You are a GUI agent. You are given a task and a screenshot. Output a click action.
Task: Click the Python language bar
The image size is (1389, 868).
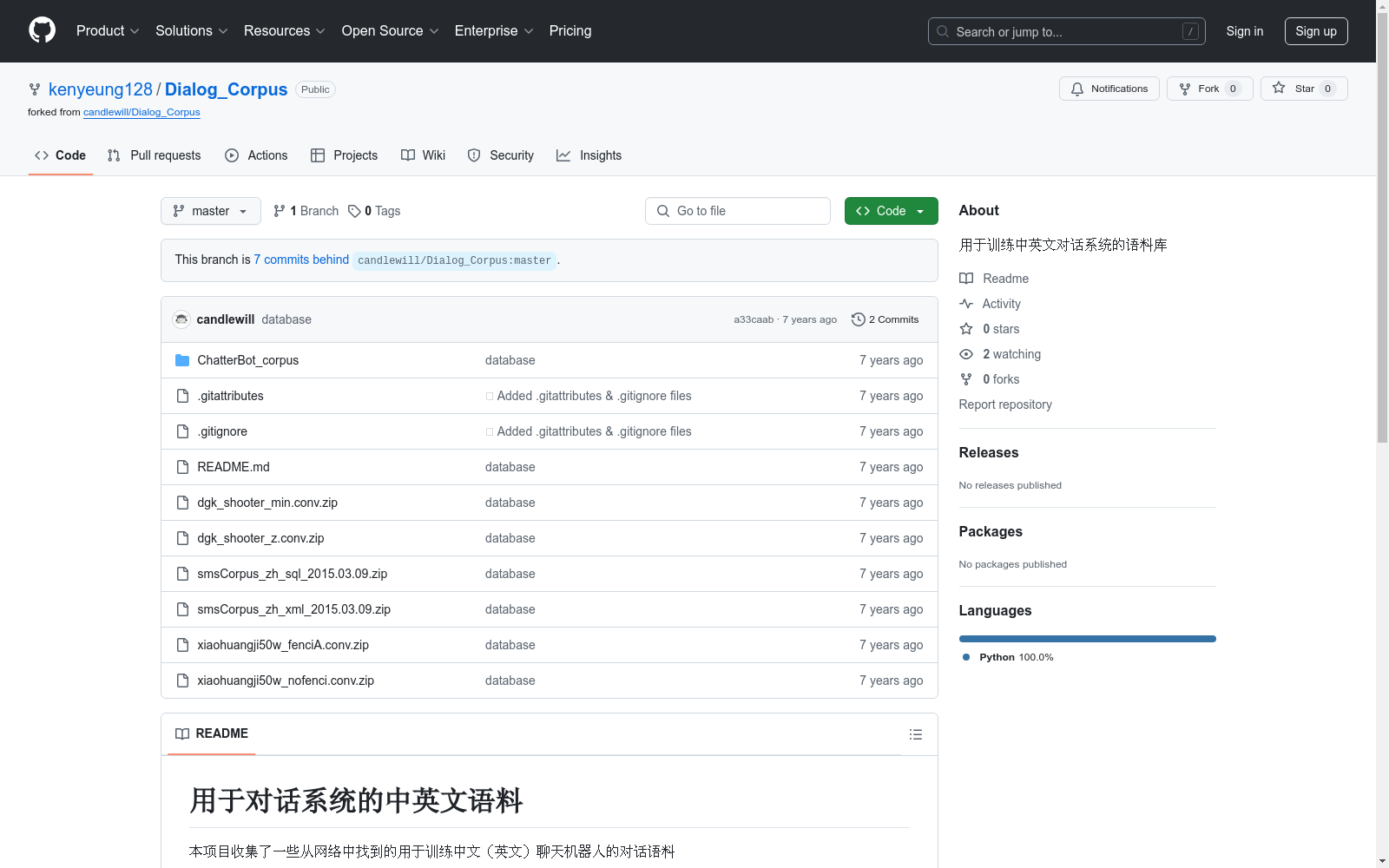point(1088,639)
